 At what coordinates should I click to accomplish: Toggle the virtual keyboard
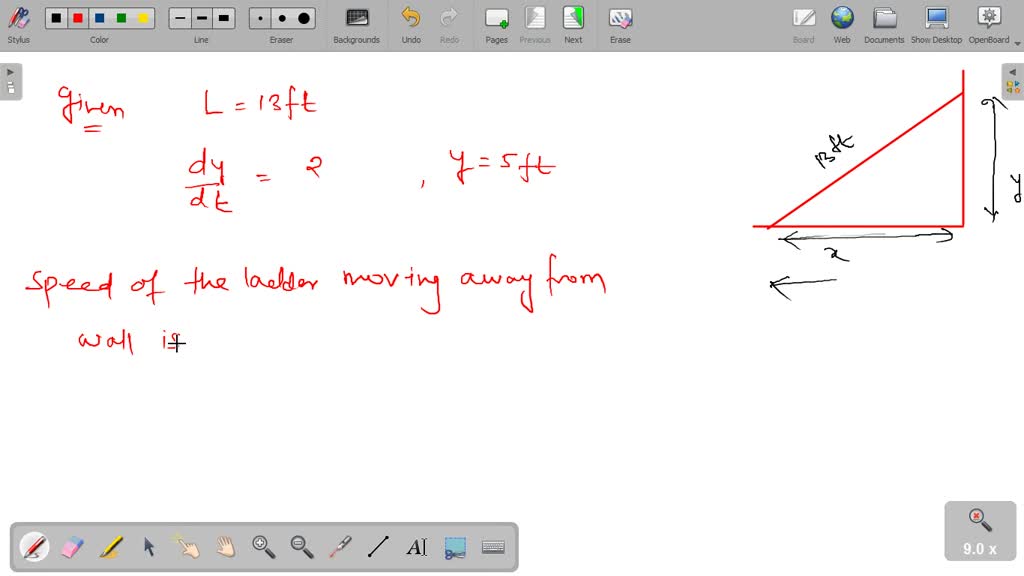[x=493, y=547]
